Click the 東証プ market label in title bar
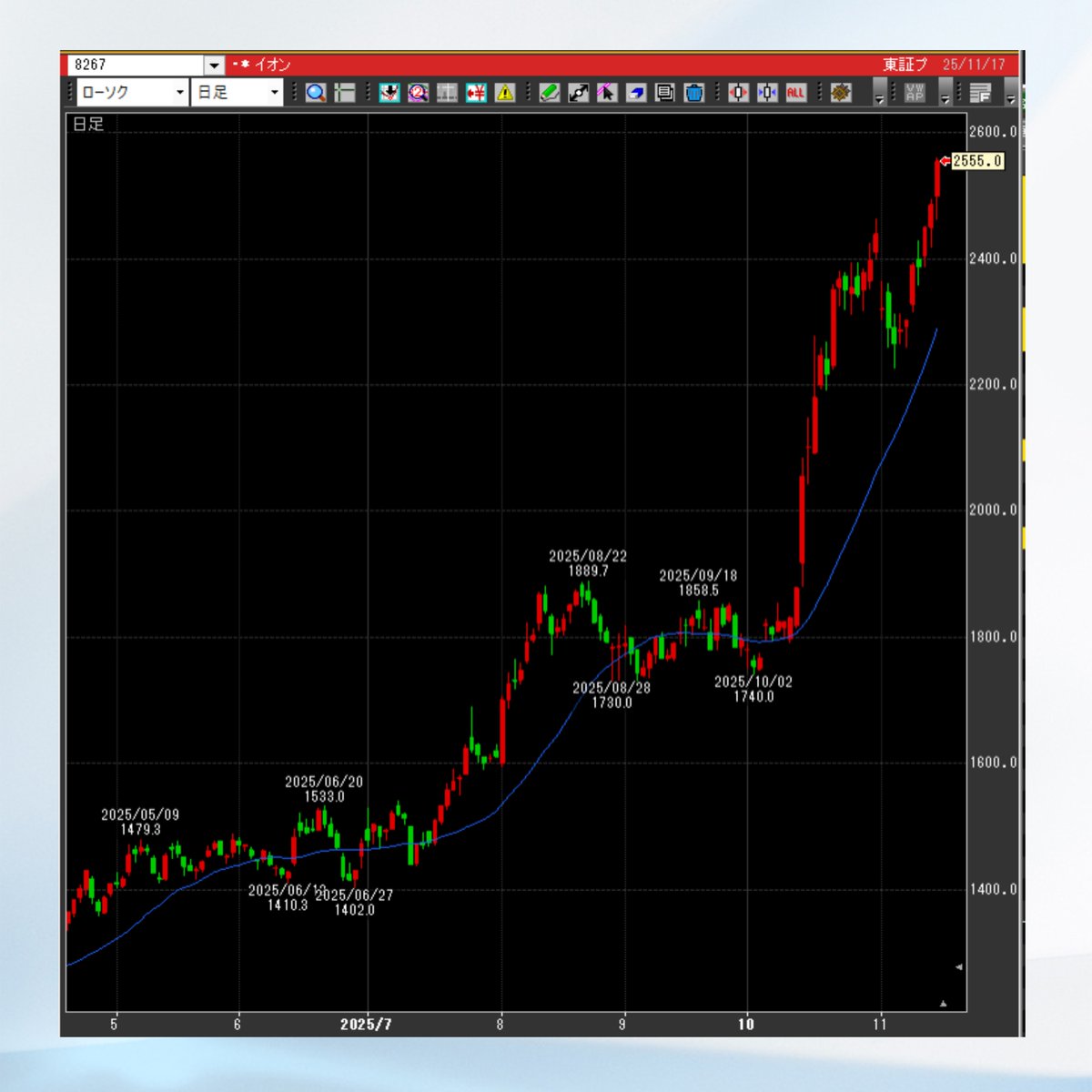This screenshot has height=1092, width=1092. [905, 65]
